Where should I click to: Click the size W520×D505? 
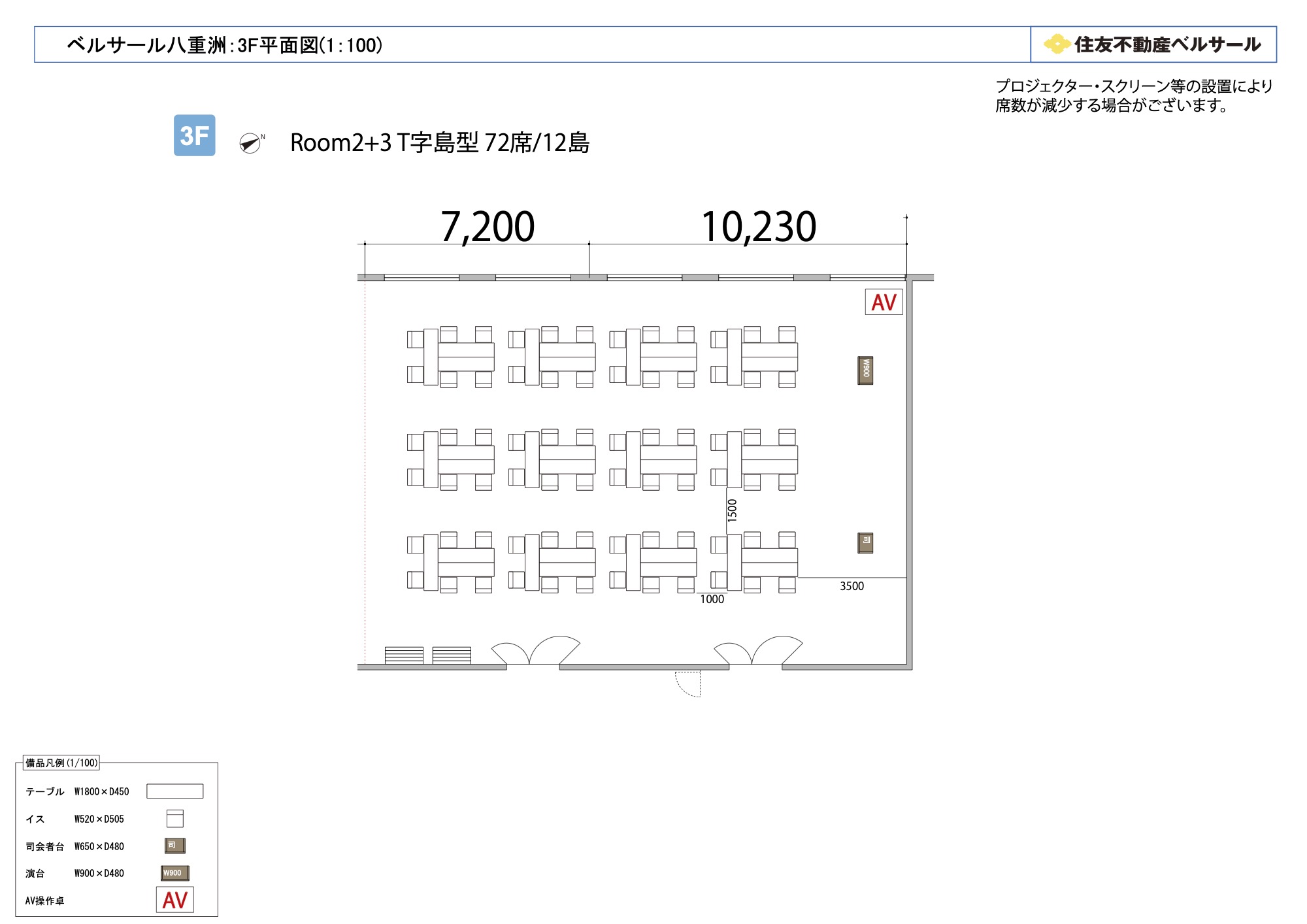pyautogui.click(x=99, y=819)
